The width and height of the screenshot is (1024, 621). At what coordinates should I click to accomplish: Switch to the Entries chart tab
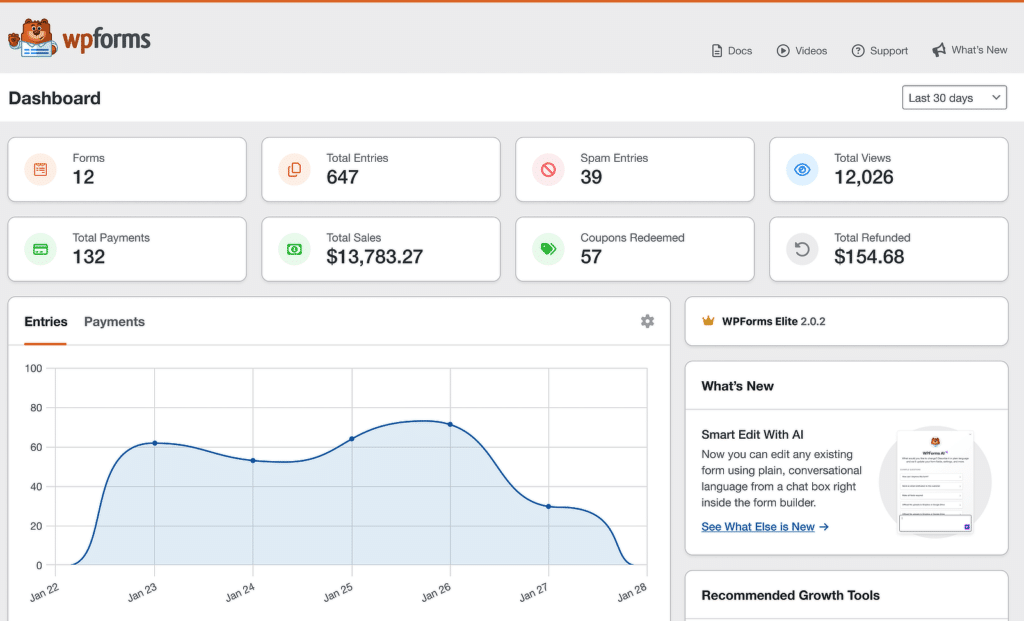(x=46, y=321)
